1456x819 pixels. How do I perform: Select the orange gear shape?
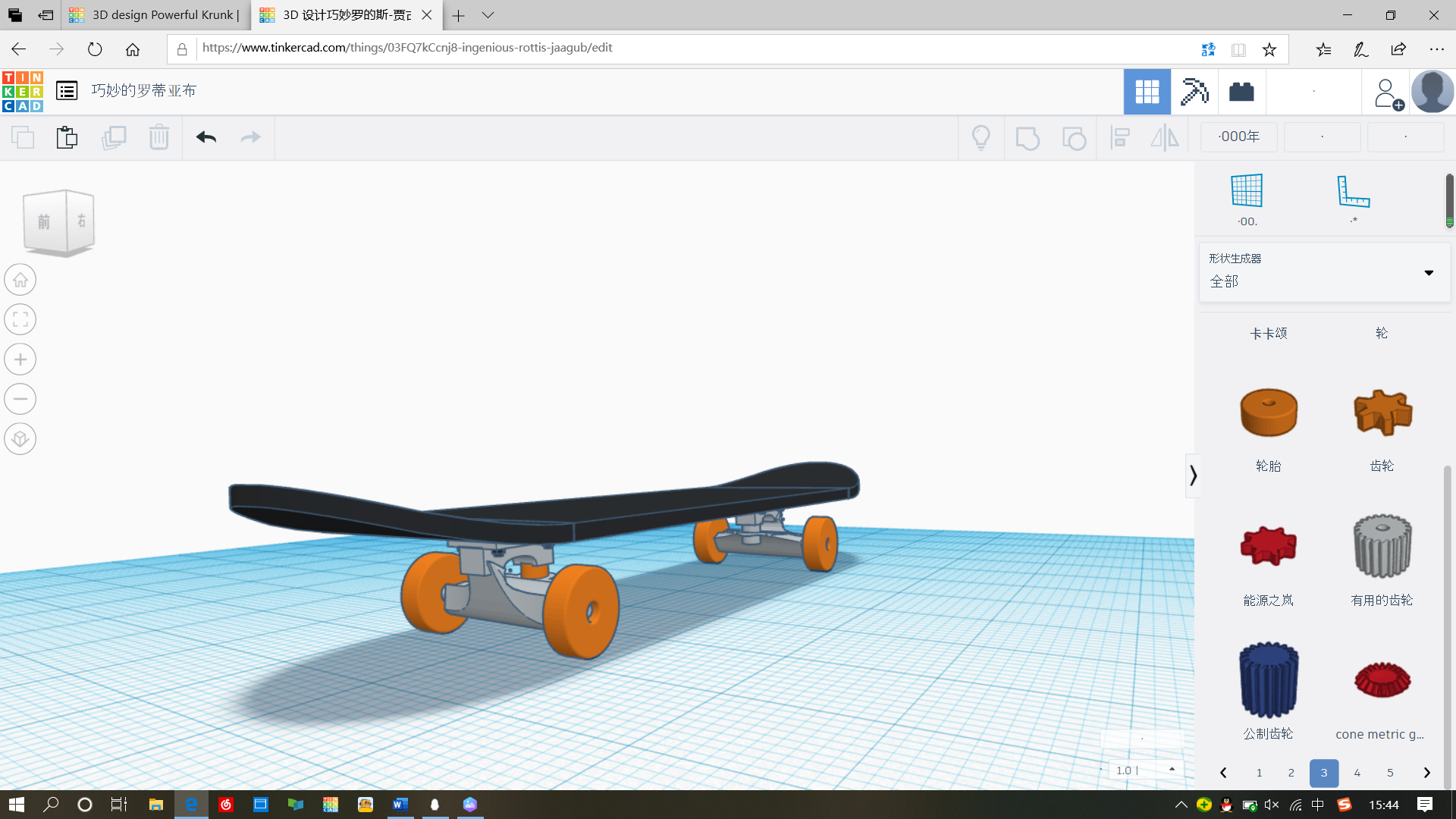pyautogui.click(x=1382, y=413)
